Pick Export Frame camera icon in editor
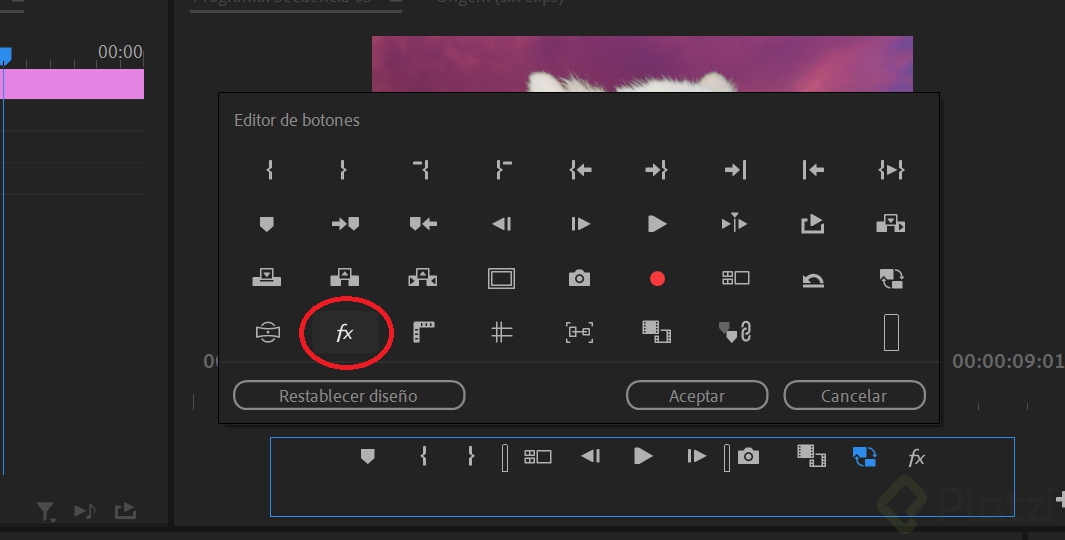 tap(579, 278)
